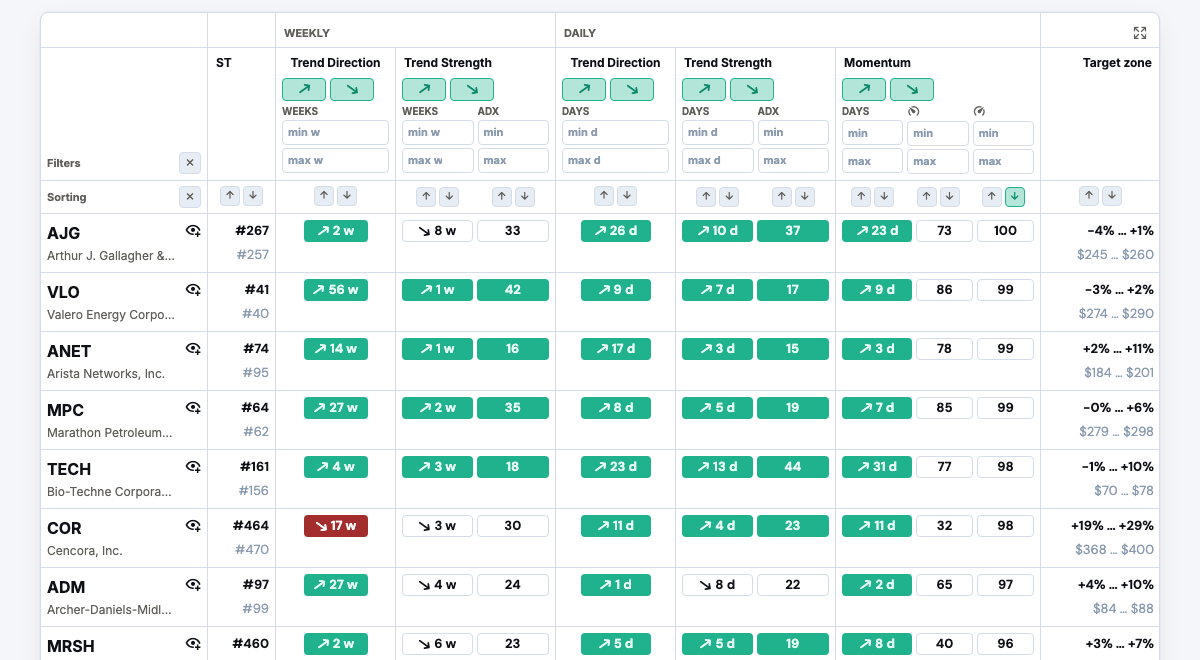Click COR red 17 w downtrend badge
Image resolution: width=1200 pixels, height=660 pixels.
[x=336, y=526]
